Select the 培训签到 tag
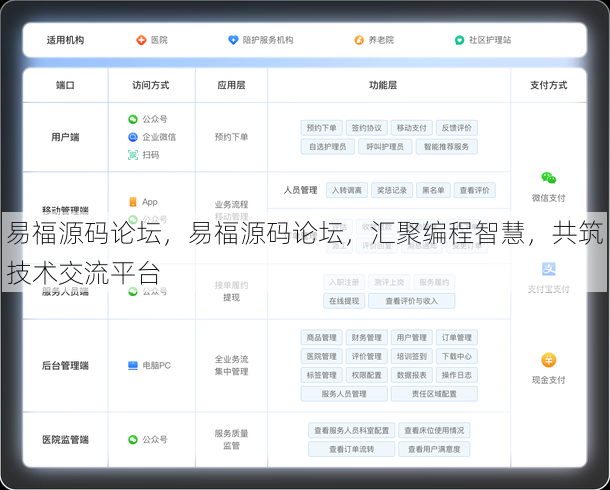 (412, 356)
